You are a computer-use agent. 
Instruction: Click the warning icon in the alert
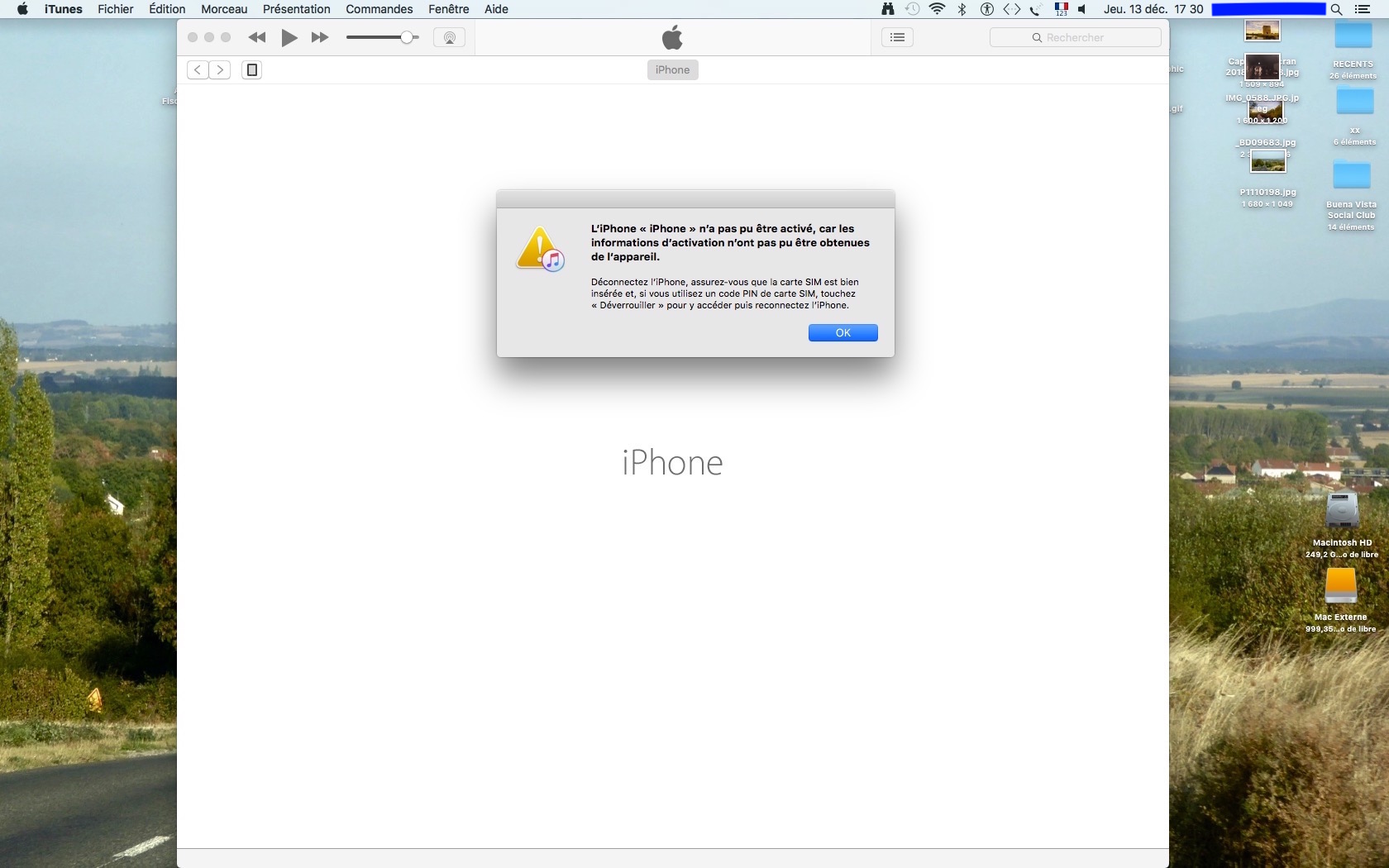[540, 249]
